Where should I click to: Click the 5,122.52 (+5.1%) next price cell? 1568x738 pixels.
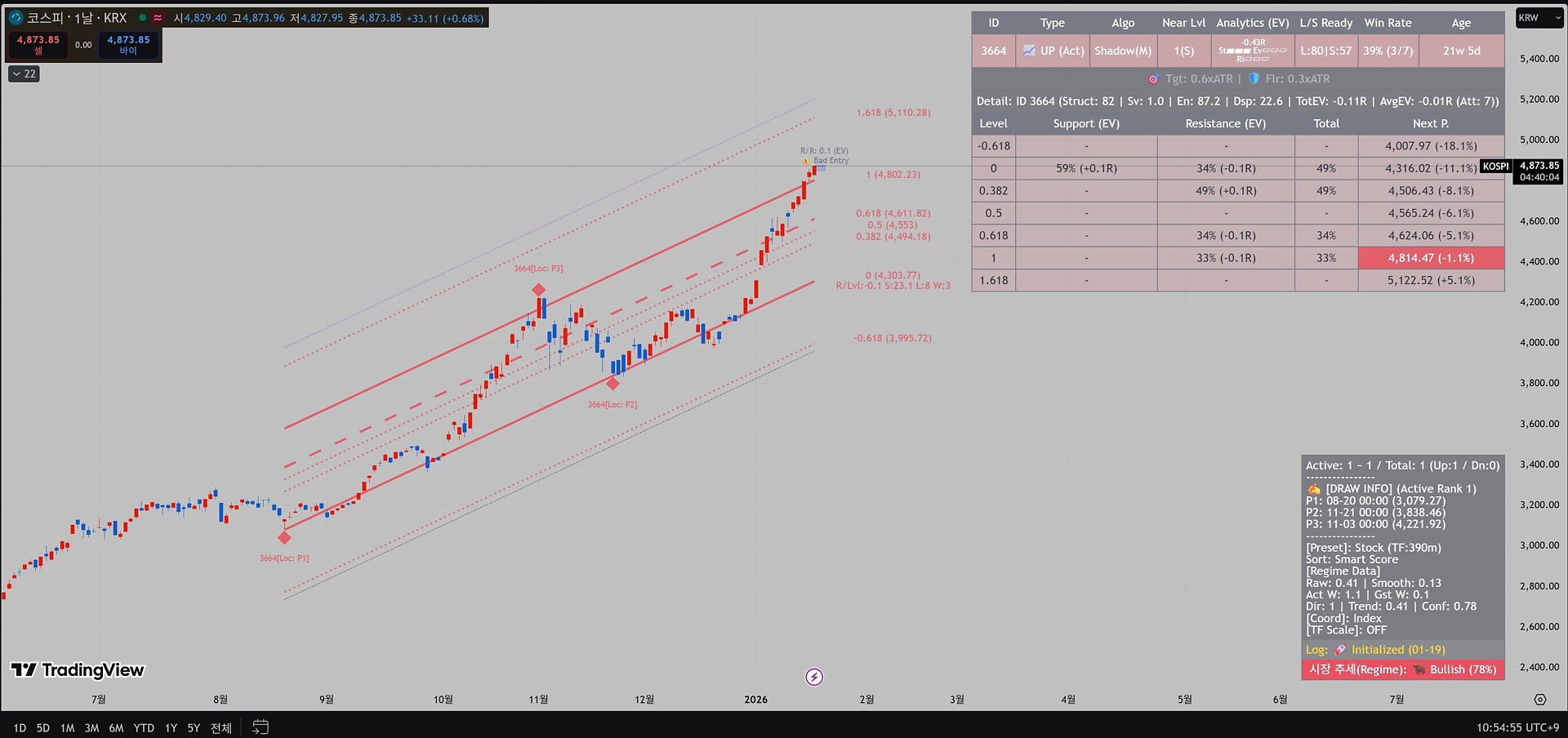click(x=1431, y=280)
